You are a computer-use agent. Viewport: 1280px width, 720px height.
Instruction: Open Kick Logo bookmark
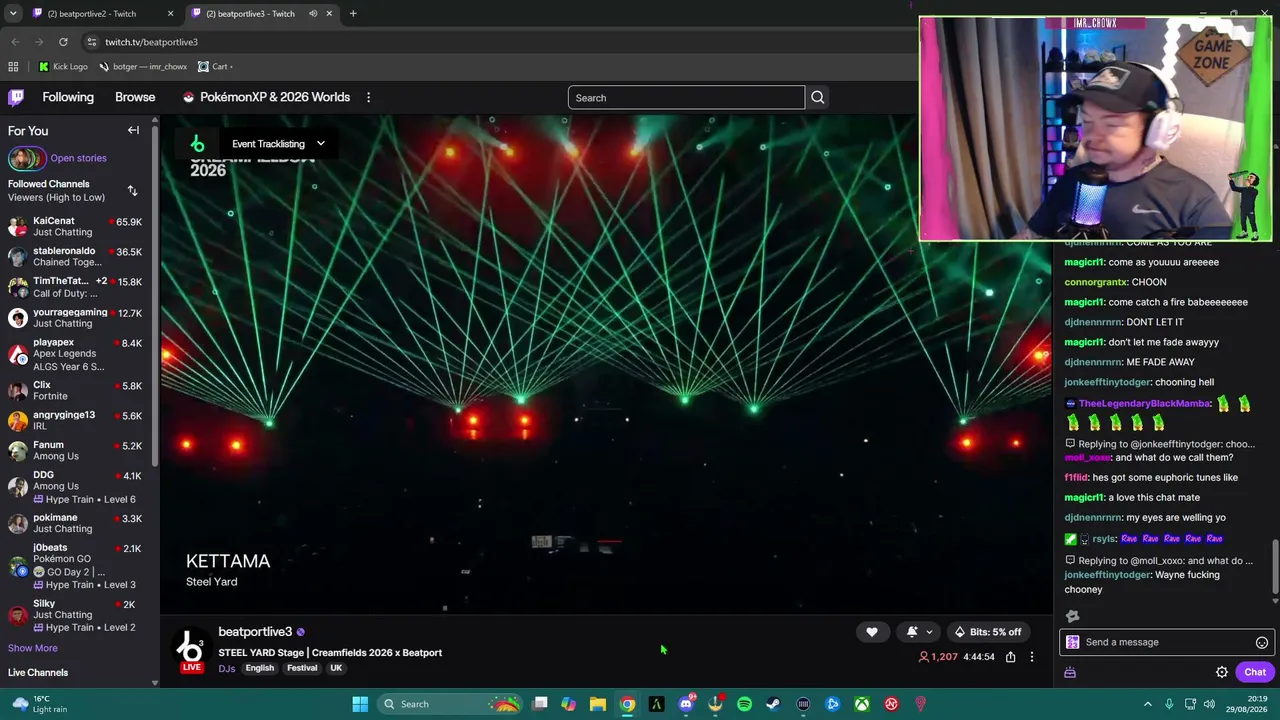pyautogui.click(x=63, y=67)
